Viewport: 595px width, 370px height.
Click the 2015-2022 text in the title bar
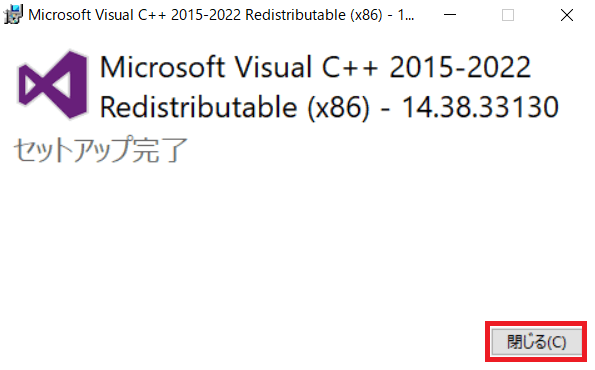[206, 15]
